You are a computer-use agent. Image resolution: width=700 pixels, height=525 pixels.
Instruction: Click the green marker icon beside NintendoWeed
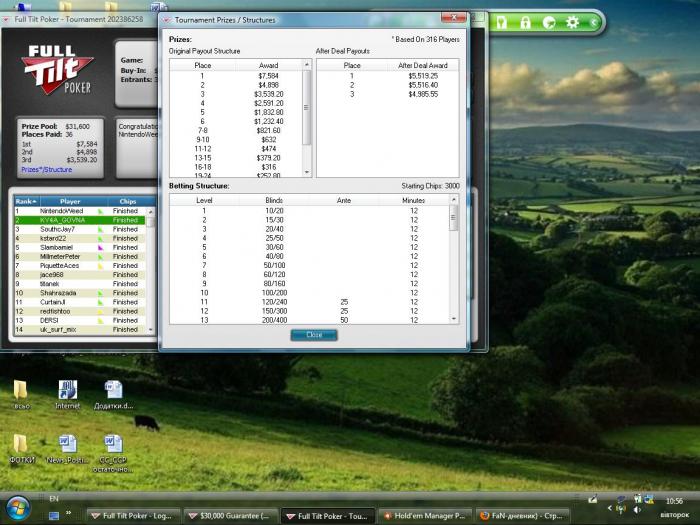pos(100,211)
